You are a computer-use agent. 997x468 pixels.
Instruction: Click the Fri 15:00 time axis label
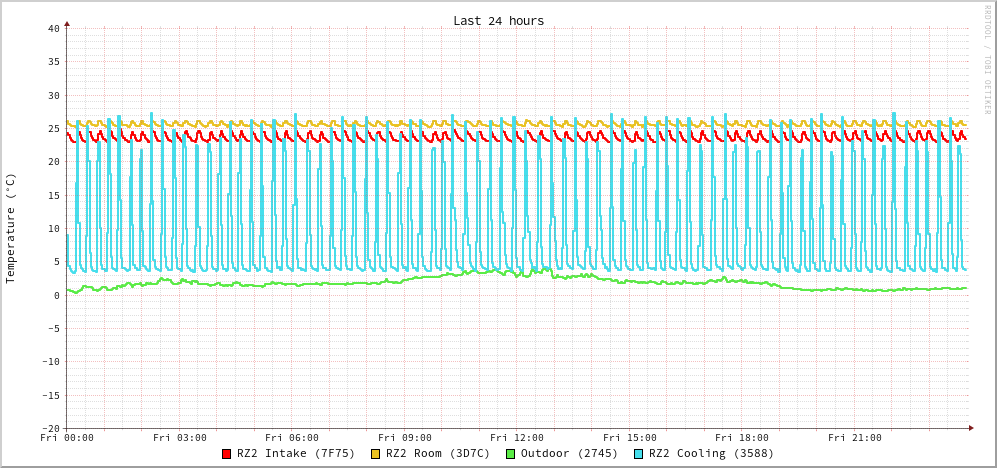(630, 438)
